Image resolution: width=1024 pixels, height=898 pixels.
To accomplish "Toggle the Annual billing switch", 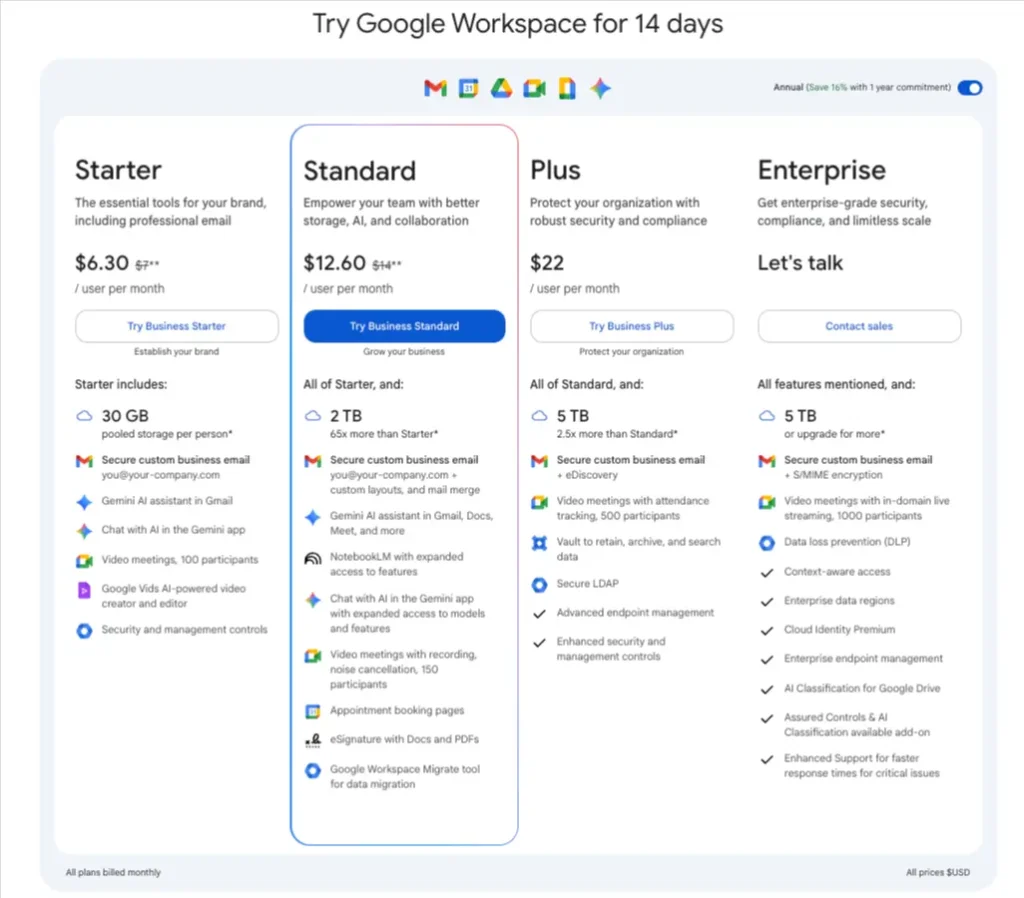I will (969, 88).
